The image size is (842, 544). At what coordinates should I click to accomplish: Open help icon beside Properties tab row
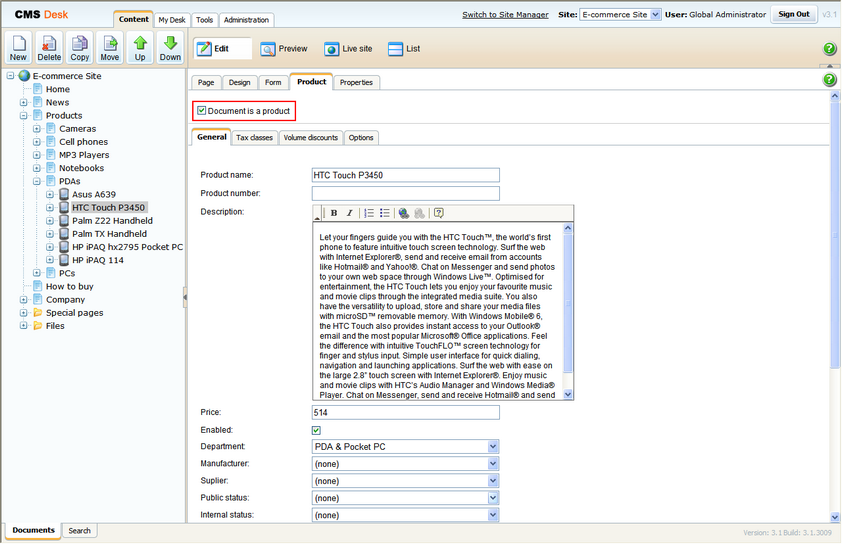coord(830,79)
